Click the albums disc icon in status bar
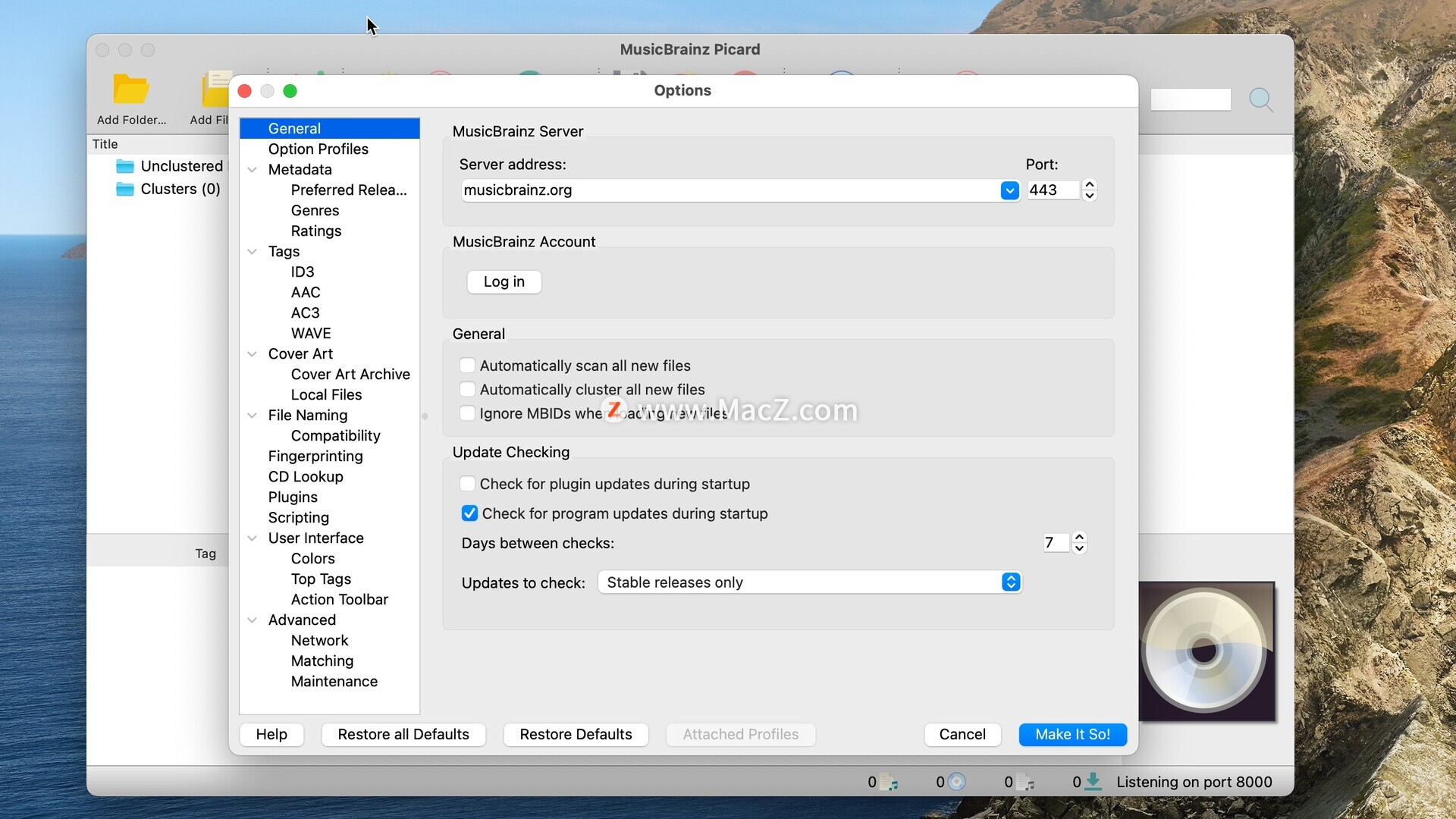This screenshot has height=819, width=1456. pos(957,782)
